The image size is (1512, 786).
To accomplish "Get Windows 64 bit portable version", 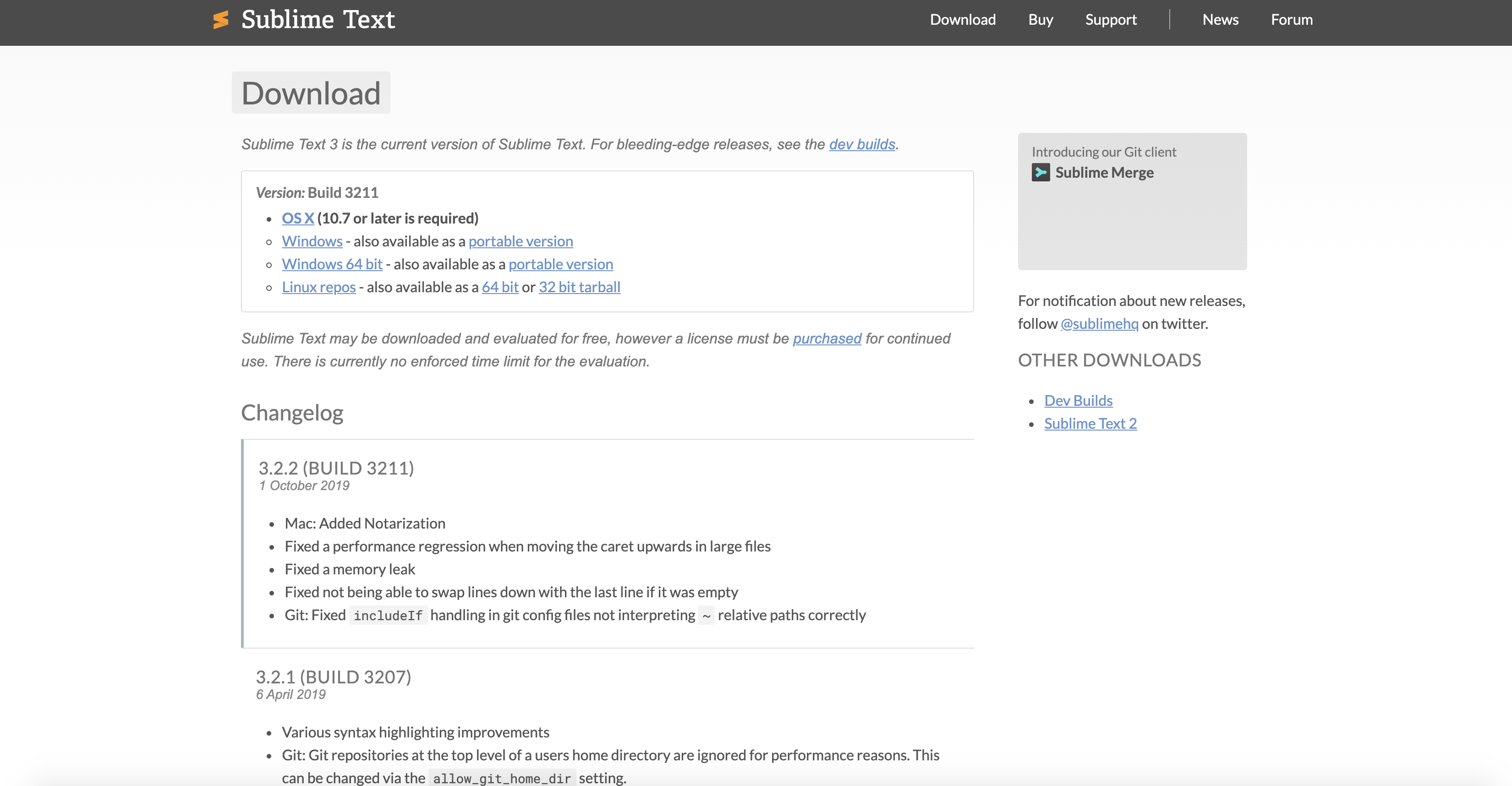I will [x=560, y=264].
